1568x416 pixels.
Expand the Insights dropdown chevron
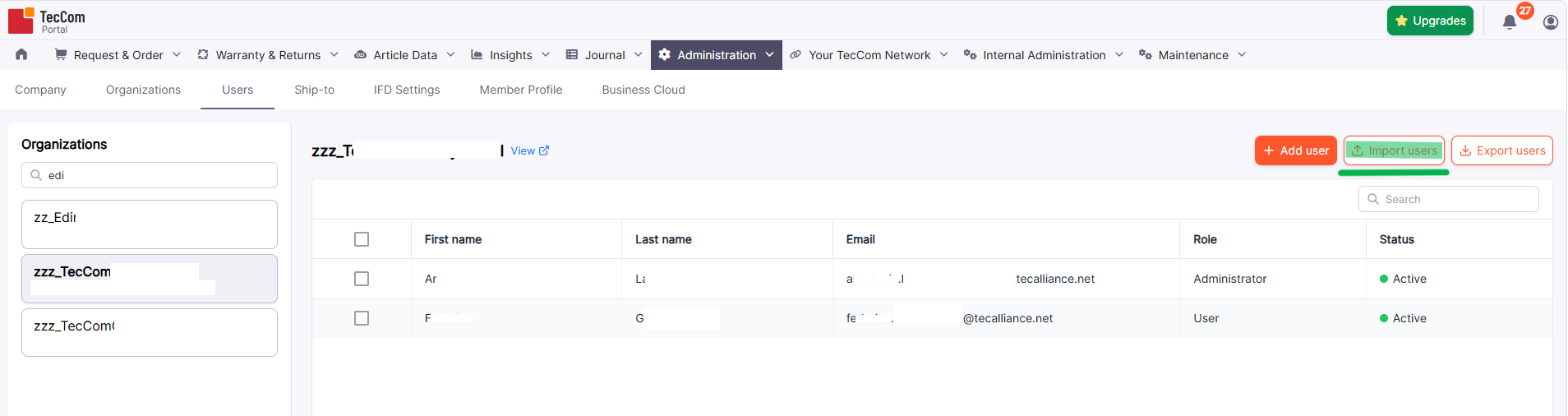pyautogui.click(x=546, y=54)
